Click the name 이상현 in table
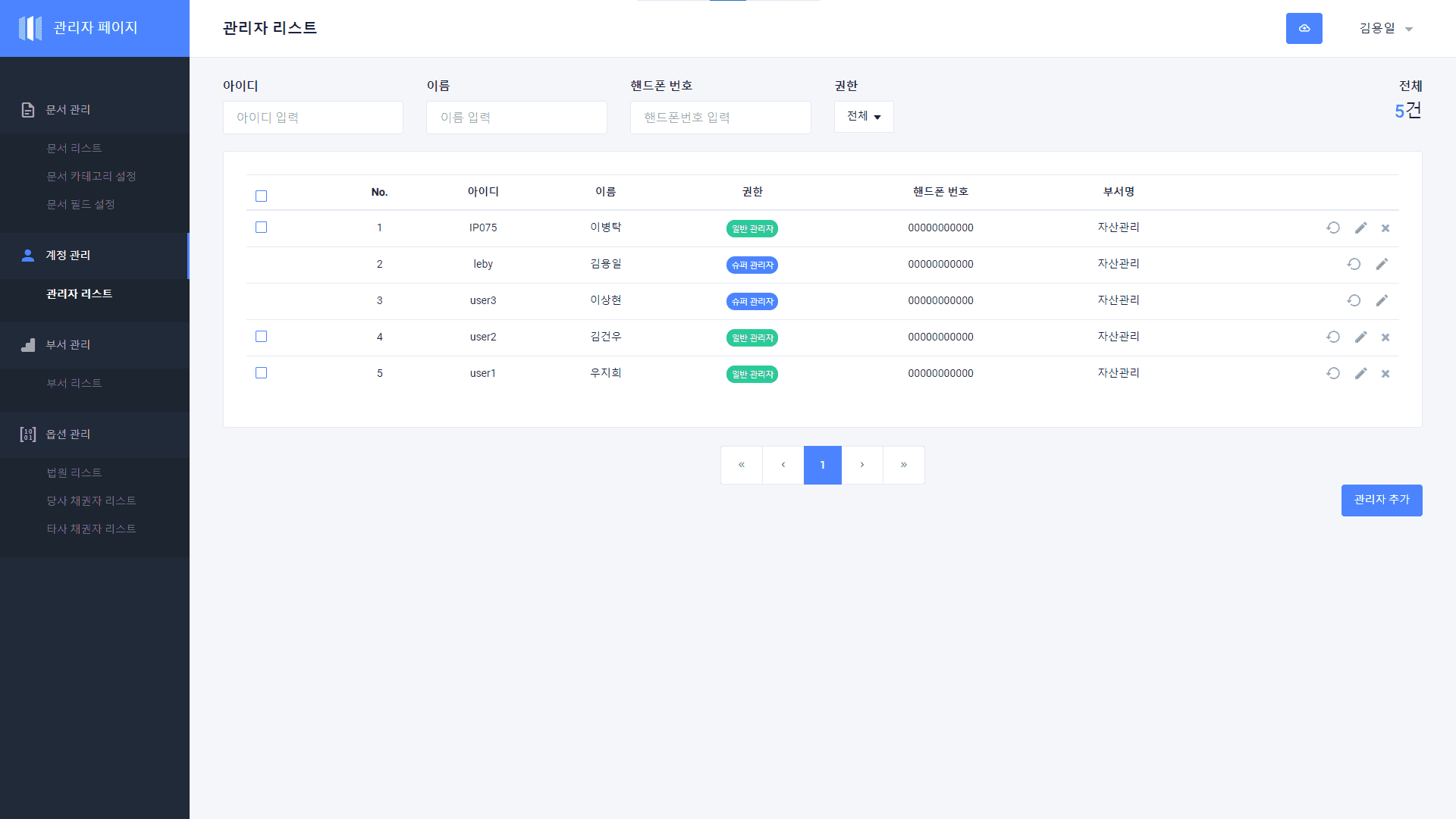 pyautogui.click(x=606, y=300)
